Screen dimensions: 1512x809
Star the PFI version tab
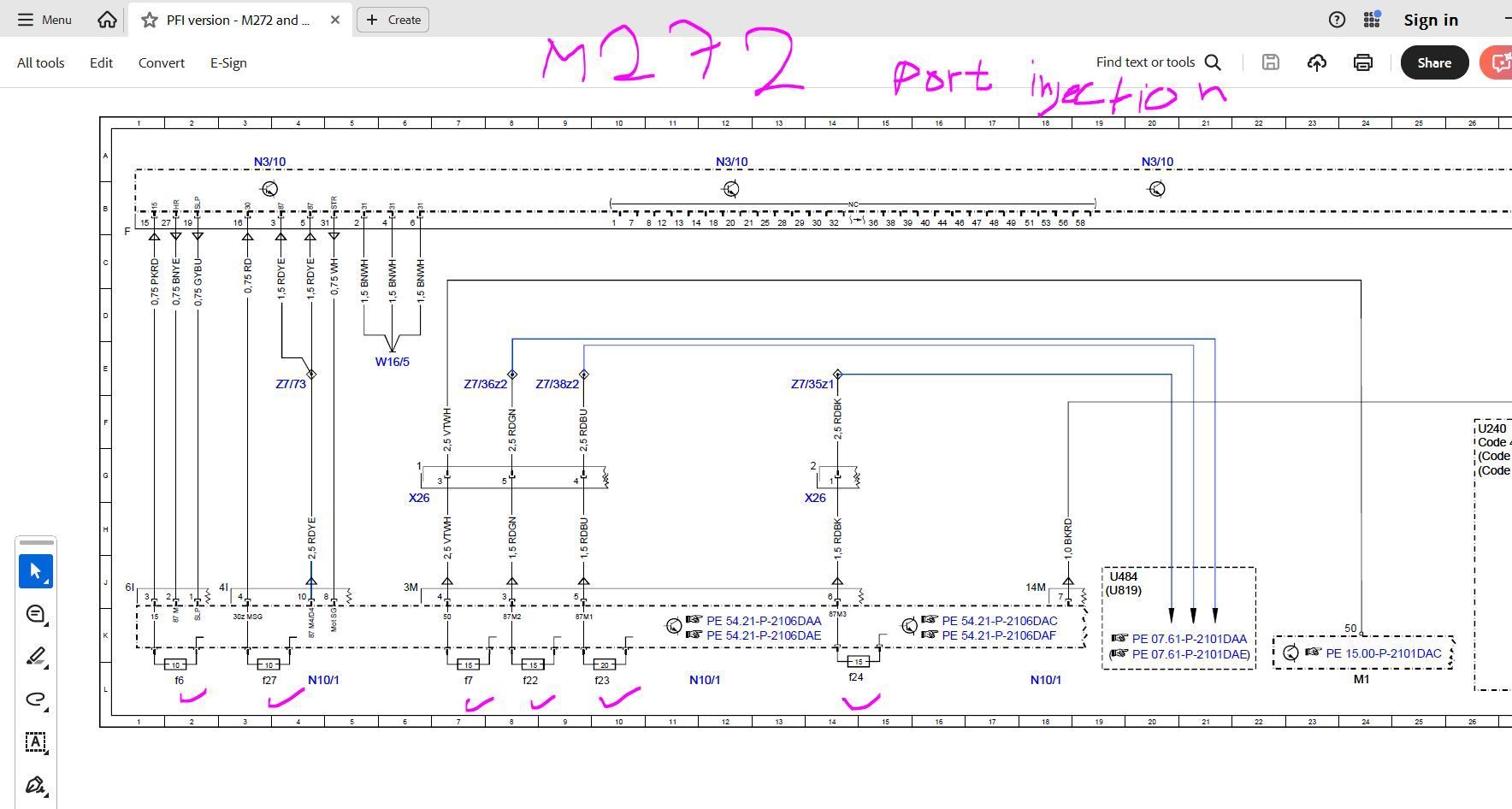tap(150, 20)
